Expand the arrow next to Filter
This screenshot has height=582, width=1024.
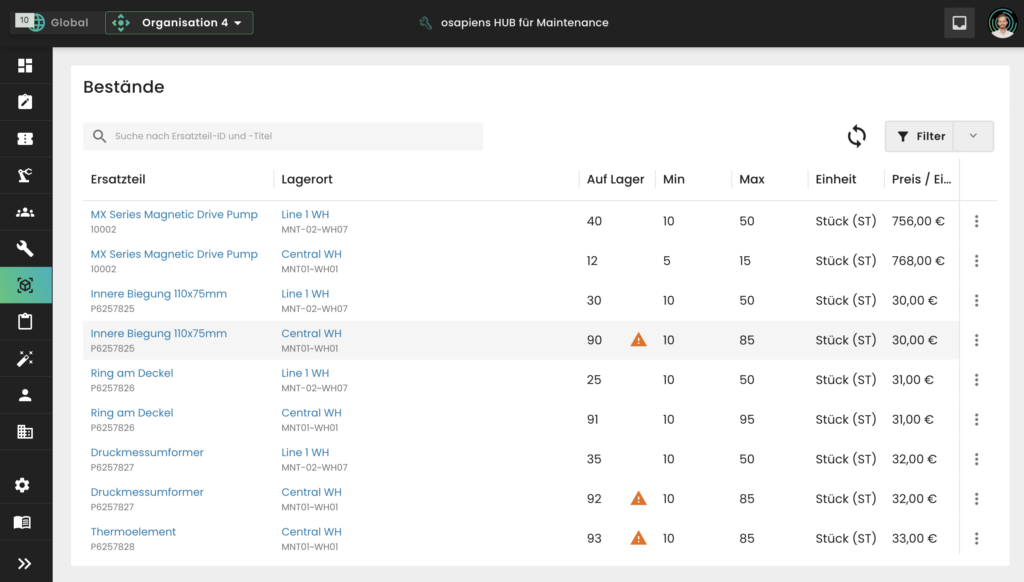(974, 136)
